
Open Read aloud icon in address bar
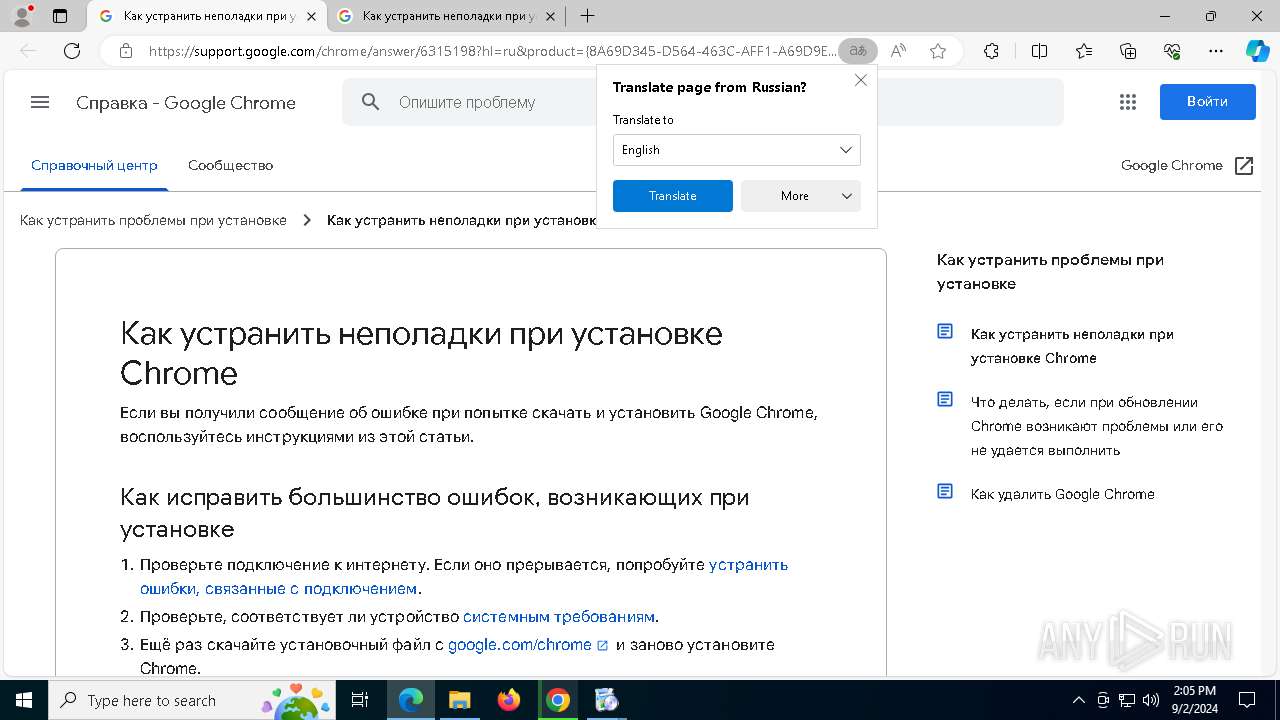pos(898,51)
